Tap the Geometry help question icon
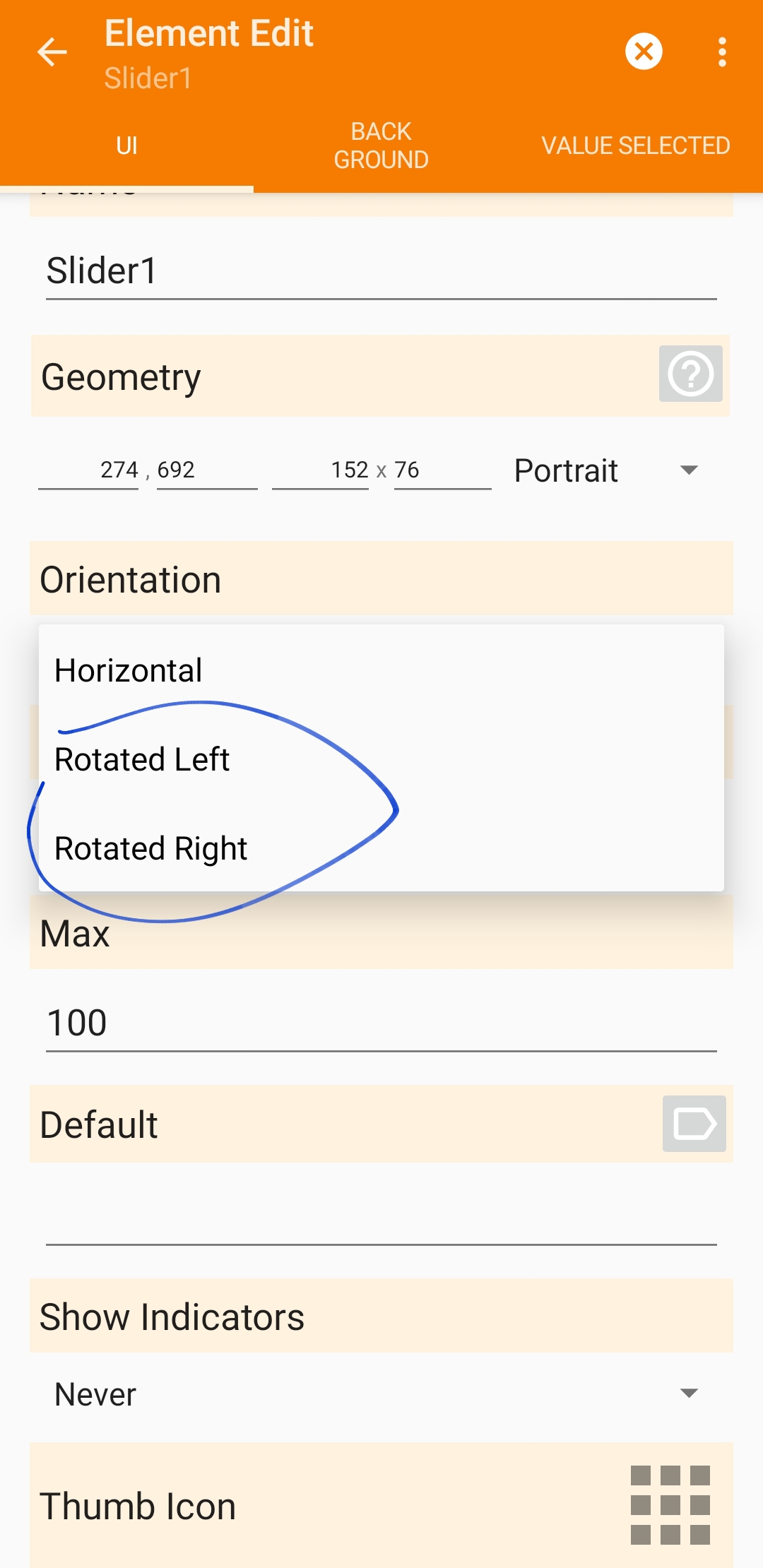The image size is (763, 1568). 690,374
